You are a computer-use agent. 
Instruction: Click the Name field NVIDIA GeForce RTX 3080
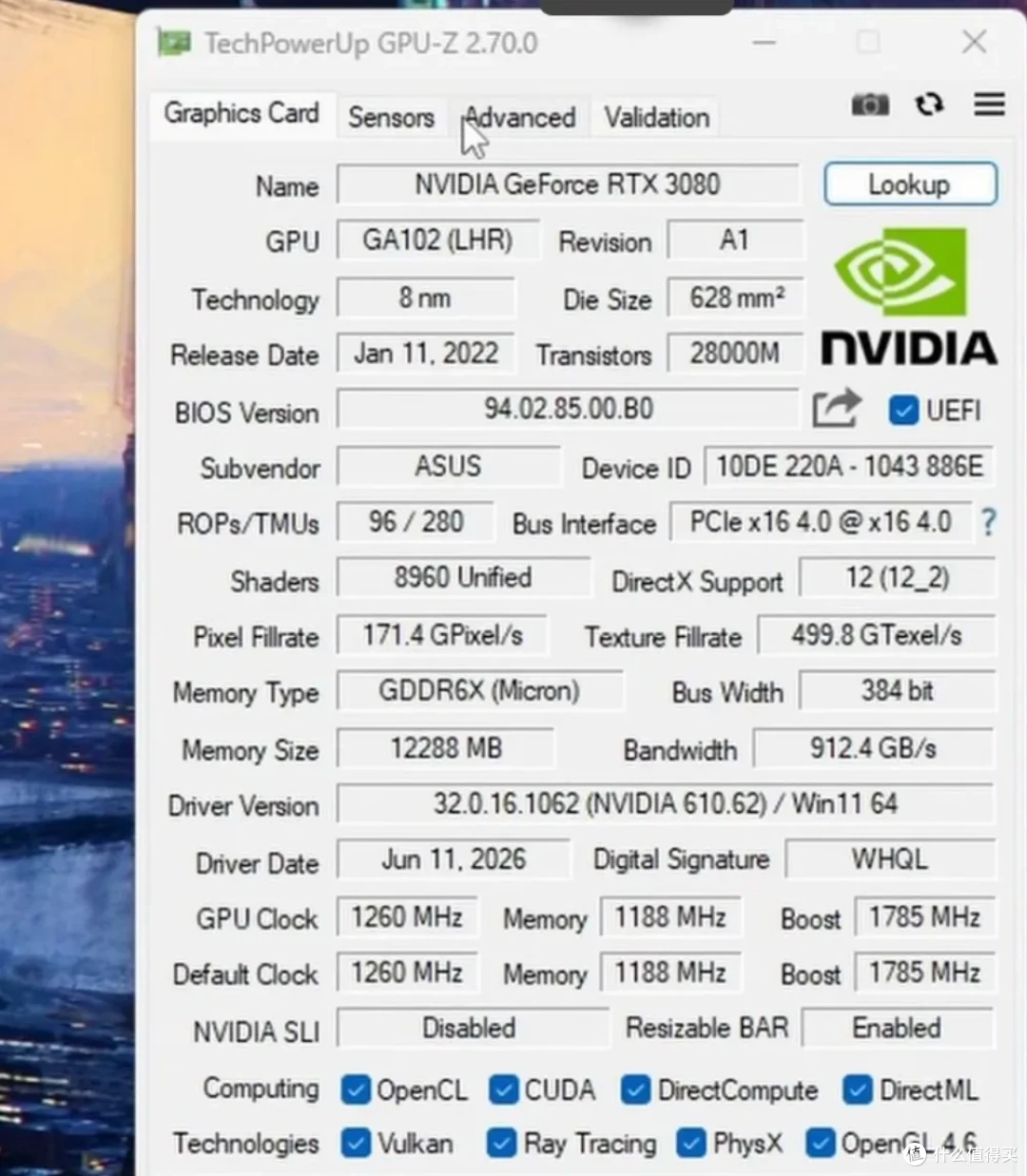[x=568, y=183]
